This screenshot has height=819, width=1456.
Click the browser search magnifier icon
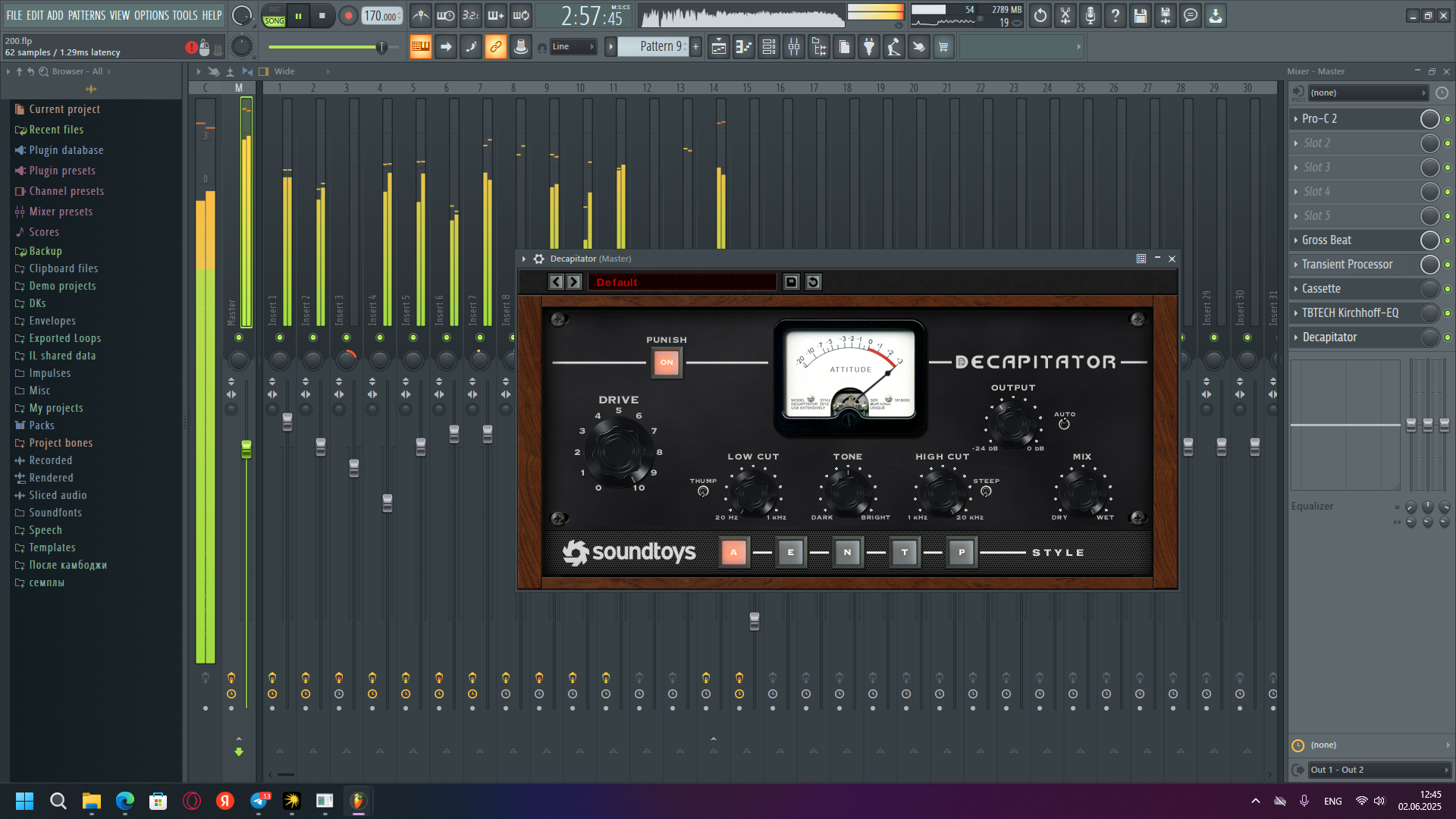44,71
